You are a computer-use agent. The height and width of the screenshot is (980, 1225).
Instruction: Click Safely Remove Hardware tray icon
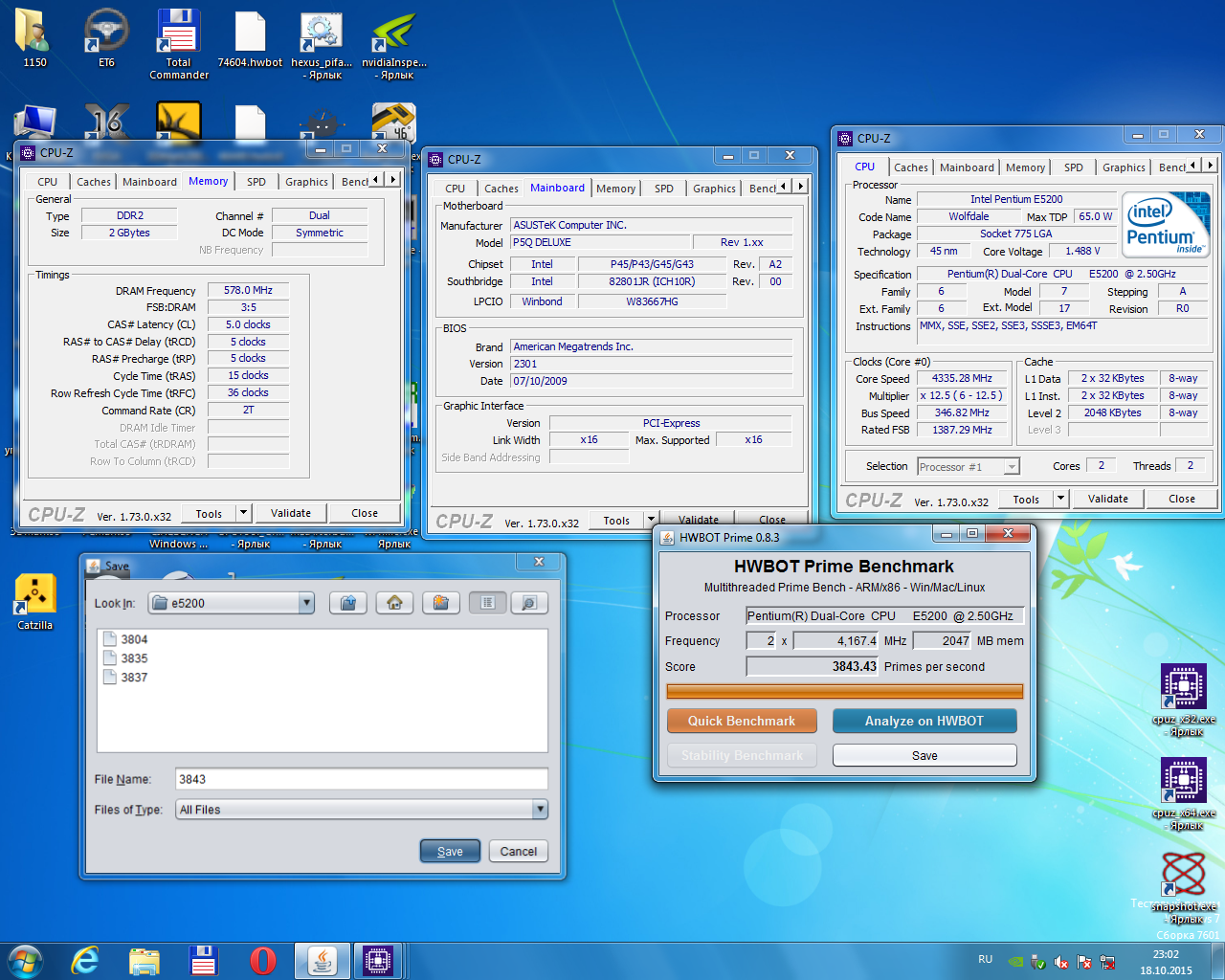point(1038,962)
